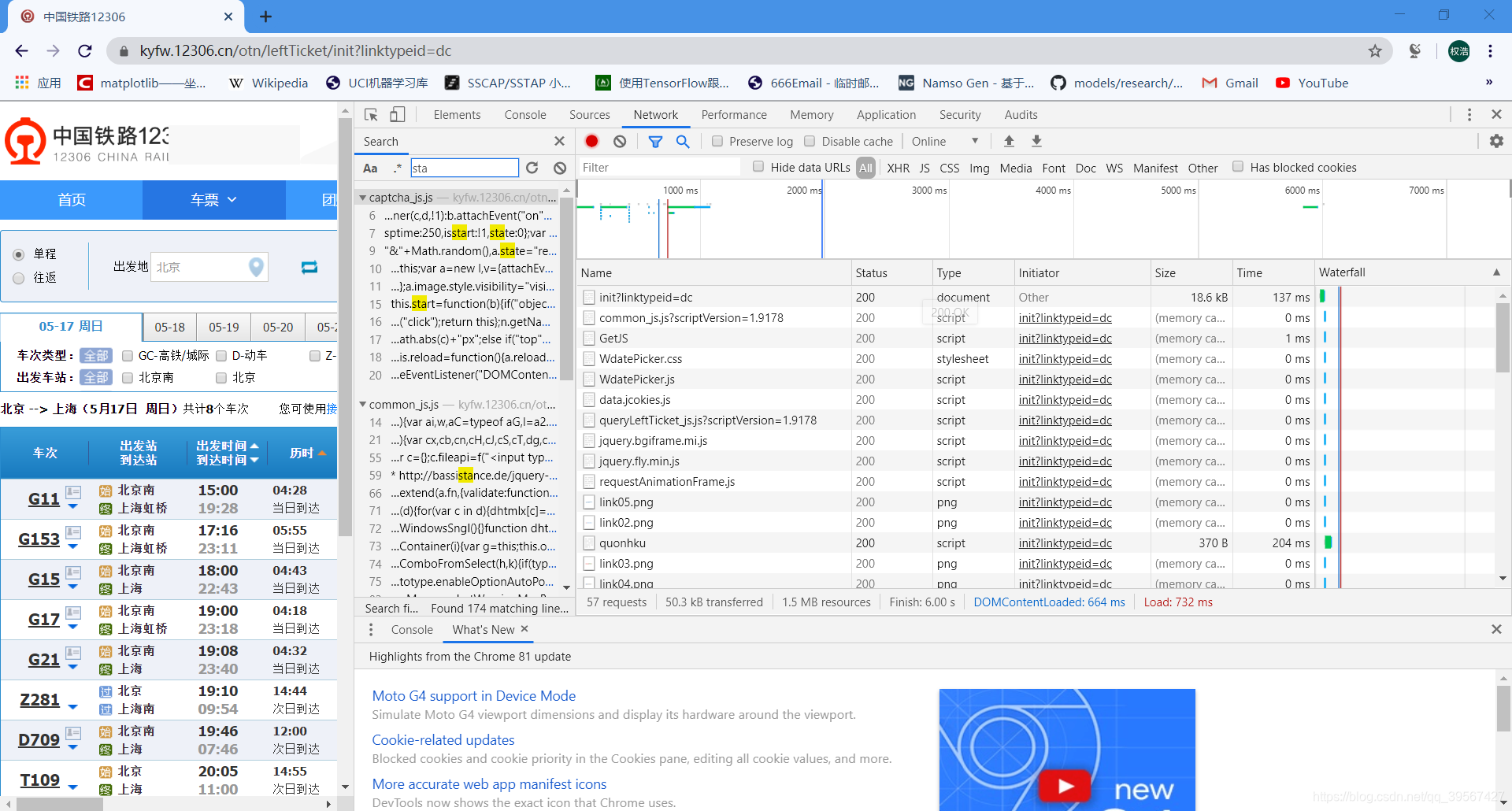
Task: Expand G153 train details arrow
Action: tap(73, 546)
